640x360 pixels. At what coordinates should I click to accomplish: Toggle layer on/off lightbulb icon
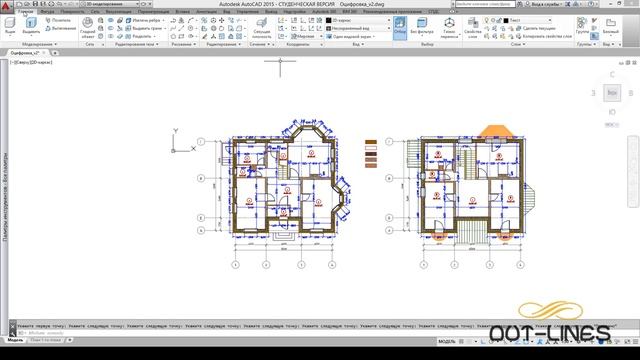487,20
